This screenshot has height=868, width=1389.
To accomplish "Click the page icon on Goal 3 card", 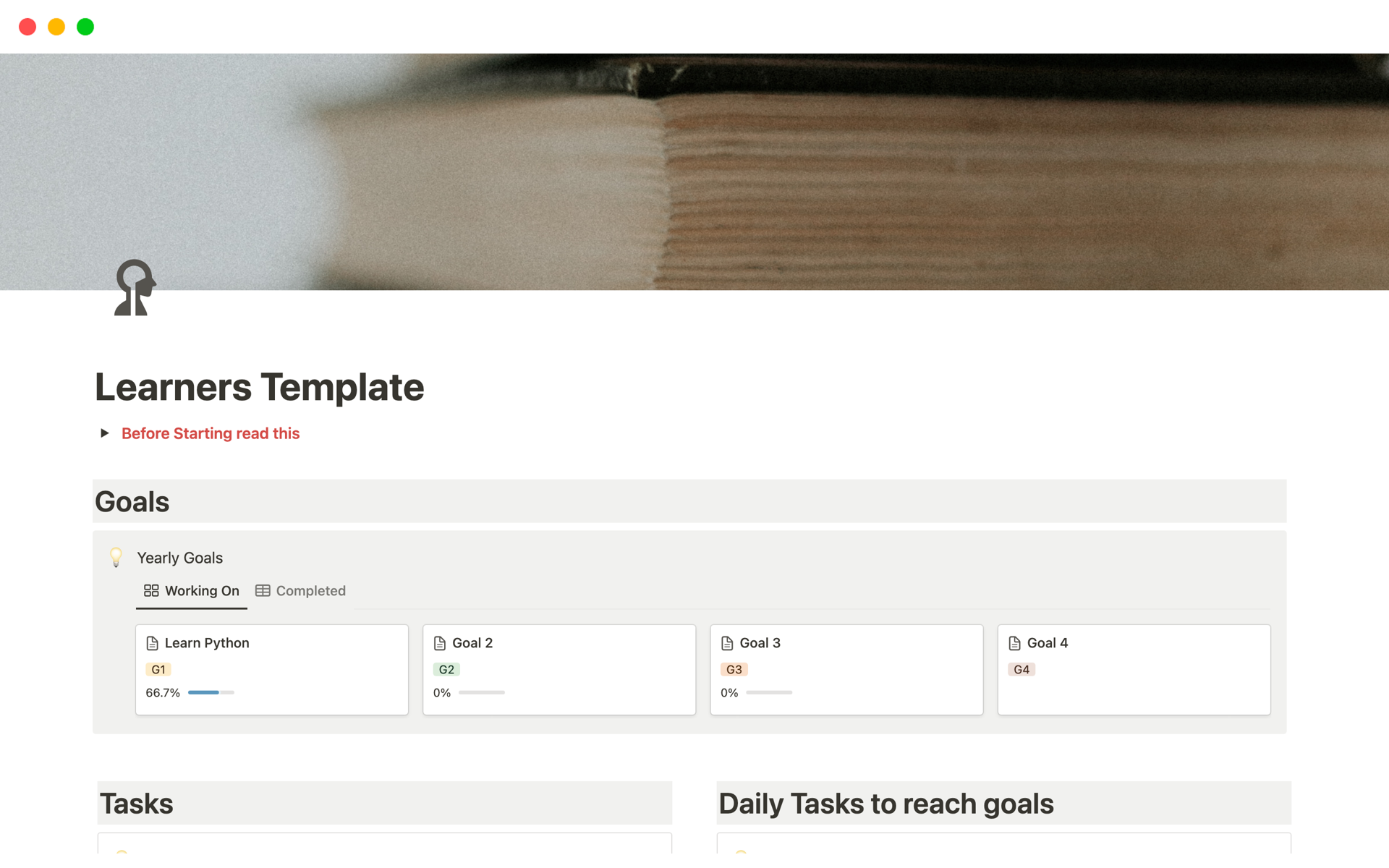I will click(727, 643).
